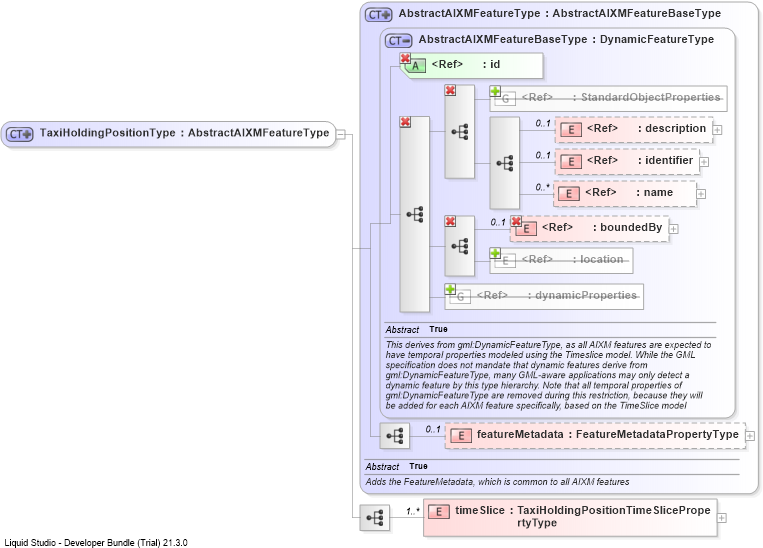The height and width of the screenshot is (548, 763).
Task: Expand the timeSlice element
Action: tap(722, 518)
